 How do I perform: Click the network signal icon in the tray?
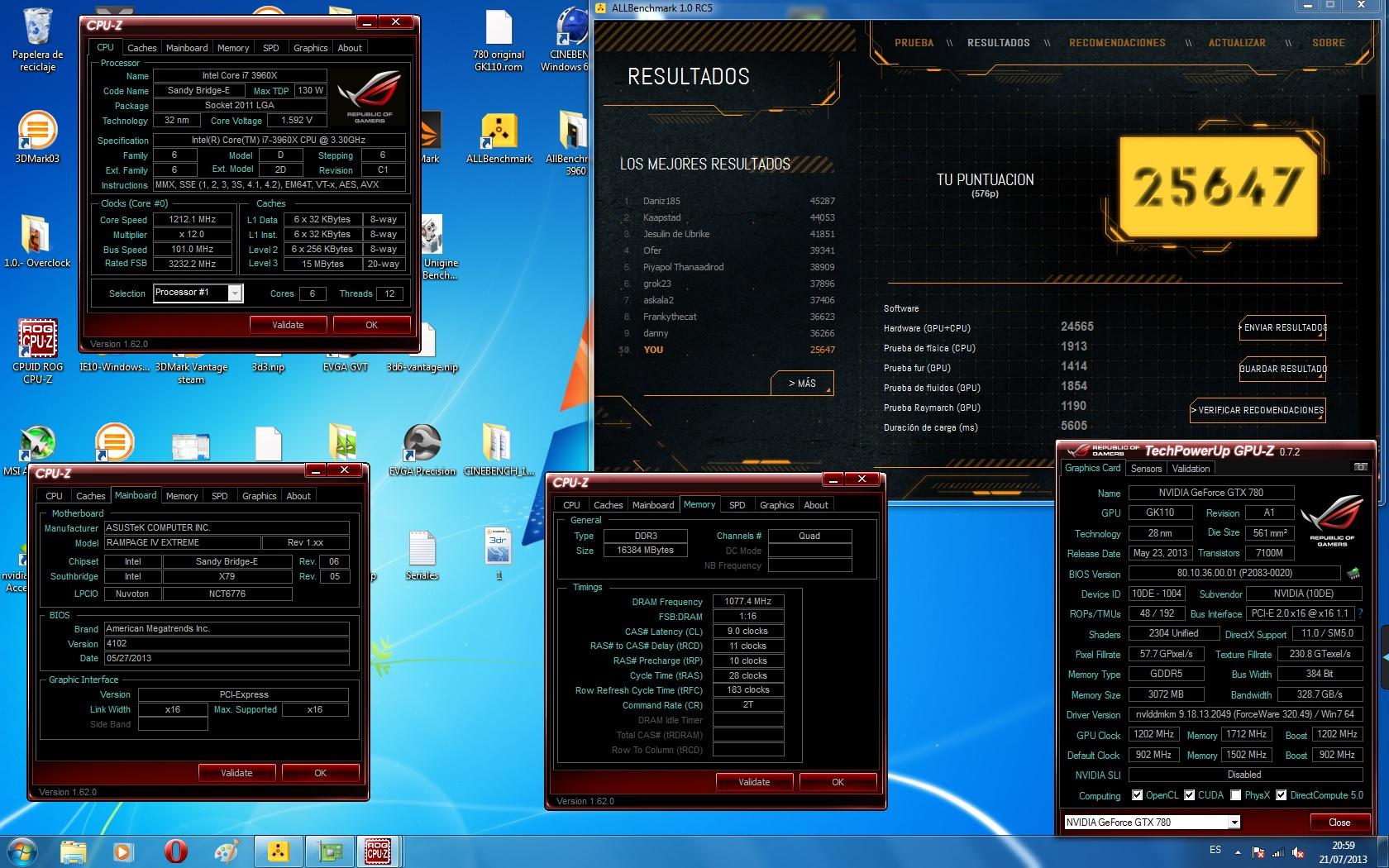click(x=1279, y=852)
